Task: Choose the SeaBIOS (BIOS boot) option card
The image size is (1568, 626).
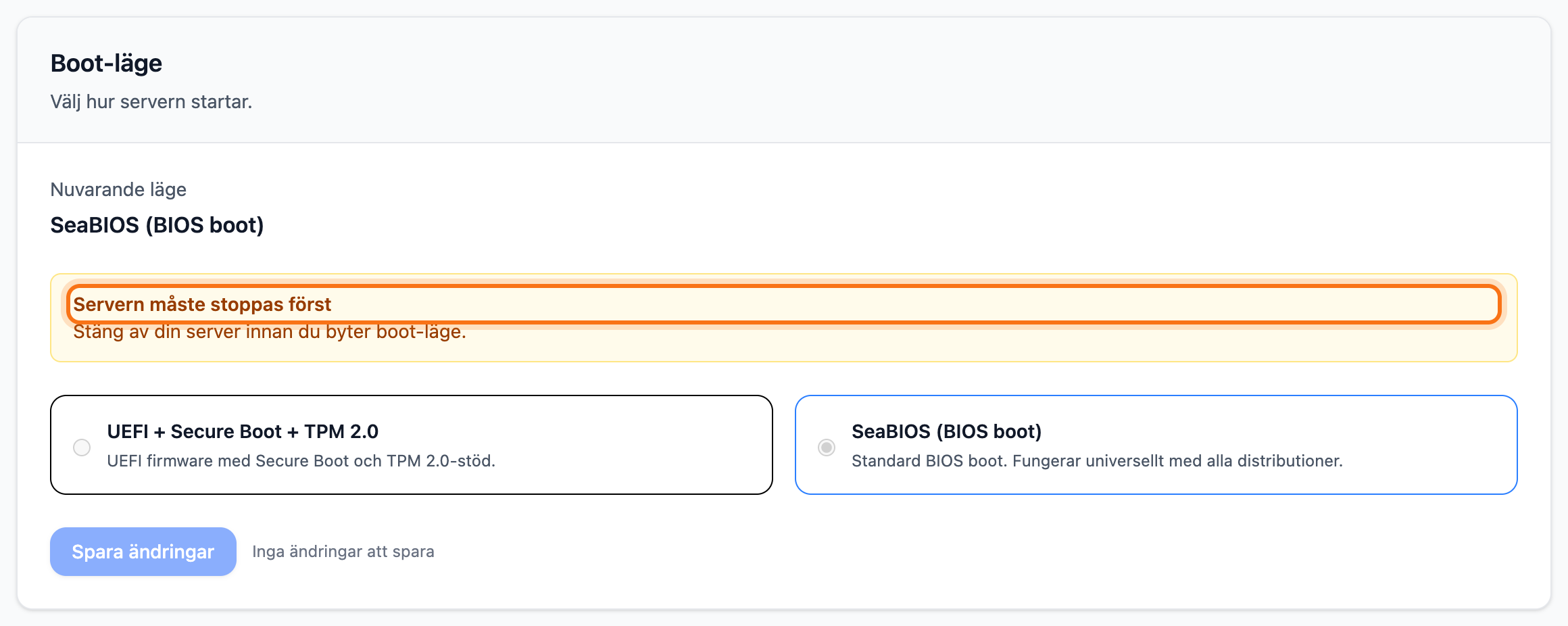Action: click(1156, 445)
